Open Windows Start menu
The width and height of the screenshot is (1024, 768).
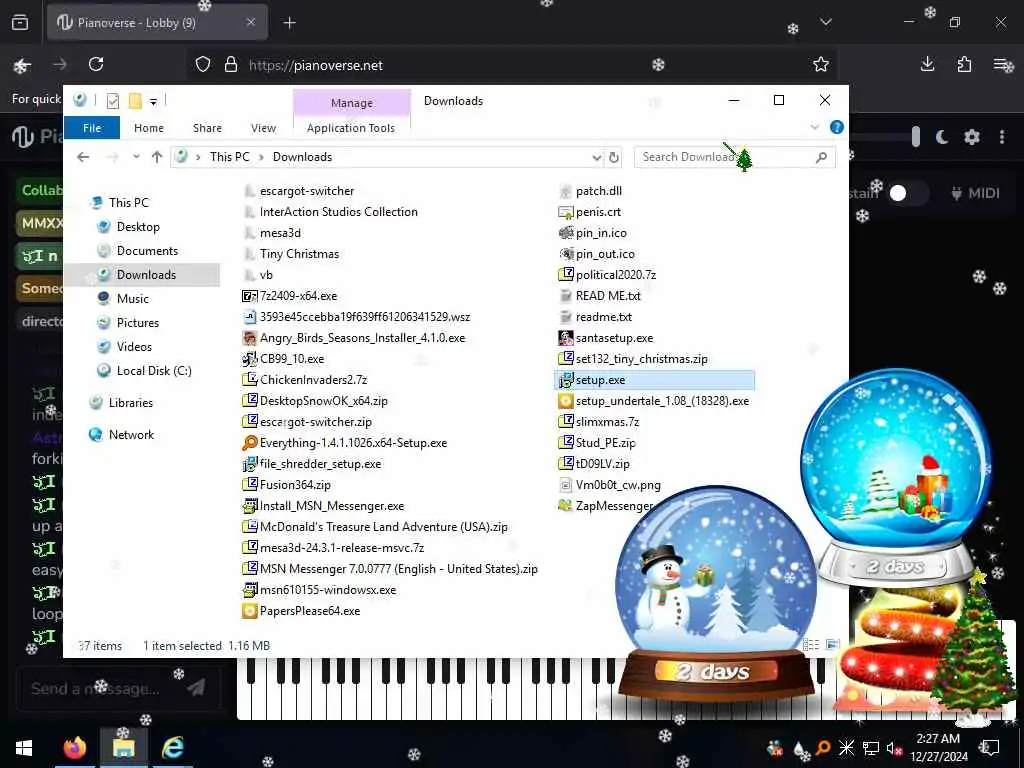pos(24,748)
